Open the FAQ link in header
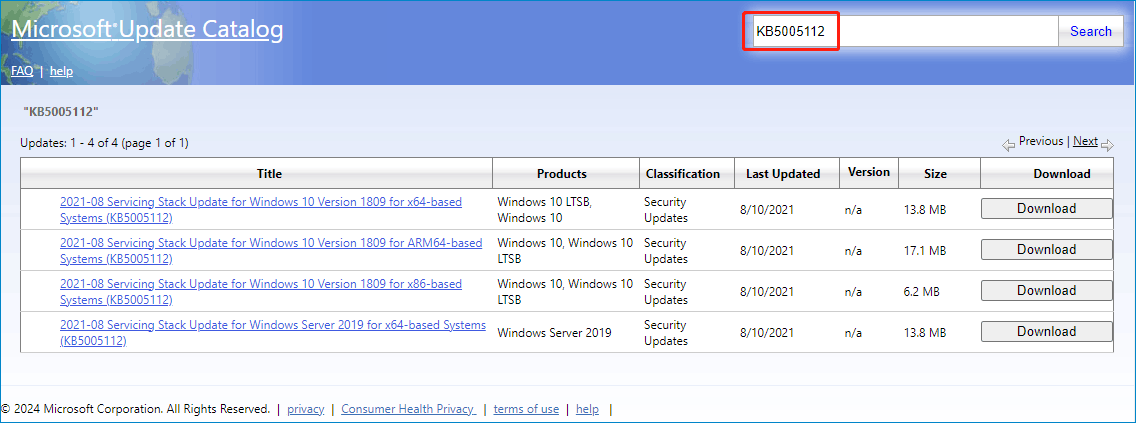The width and height of the screenshot is (1136, 423). (22, 71)
